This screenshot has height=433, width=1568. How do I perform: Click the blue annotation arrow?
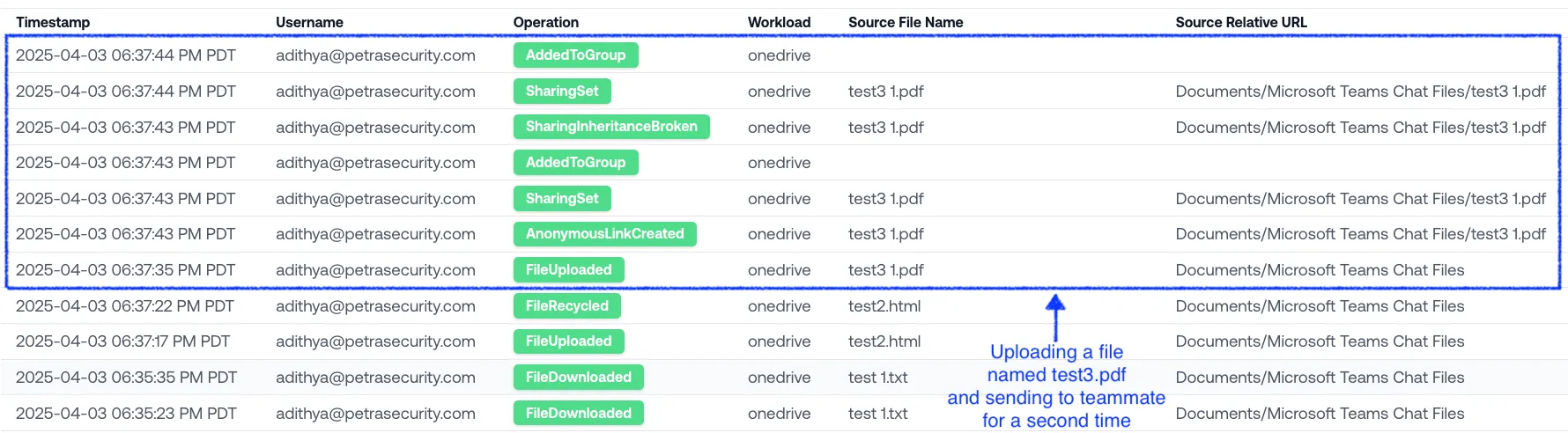pyautogui.click(x=1055, y=318)
